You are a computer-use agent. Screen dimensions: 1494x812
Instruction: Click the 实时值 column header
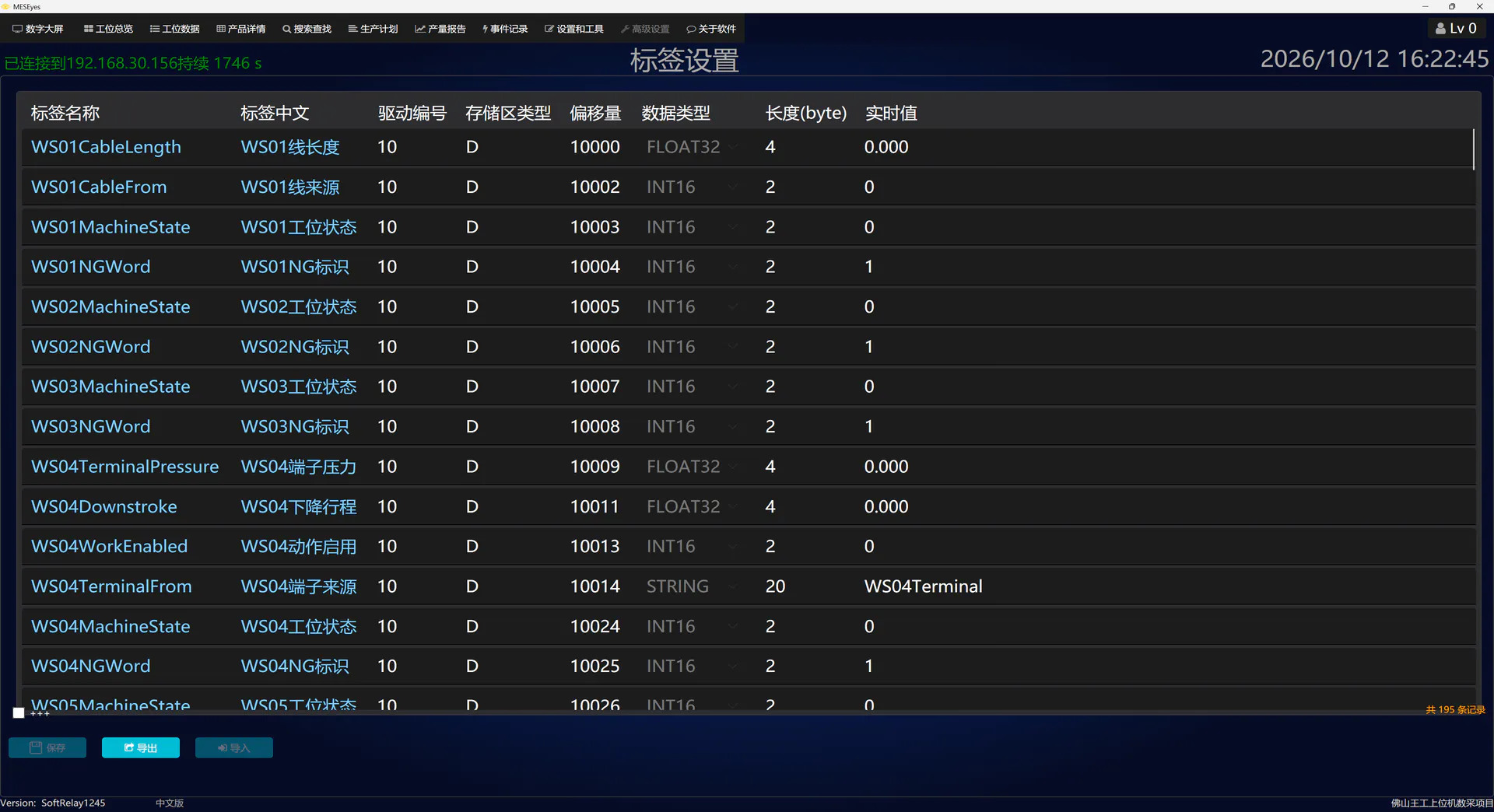(x=891, y=114)
